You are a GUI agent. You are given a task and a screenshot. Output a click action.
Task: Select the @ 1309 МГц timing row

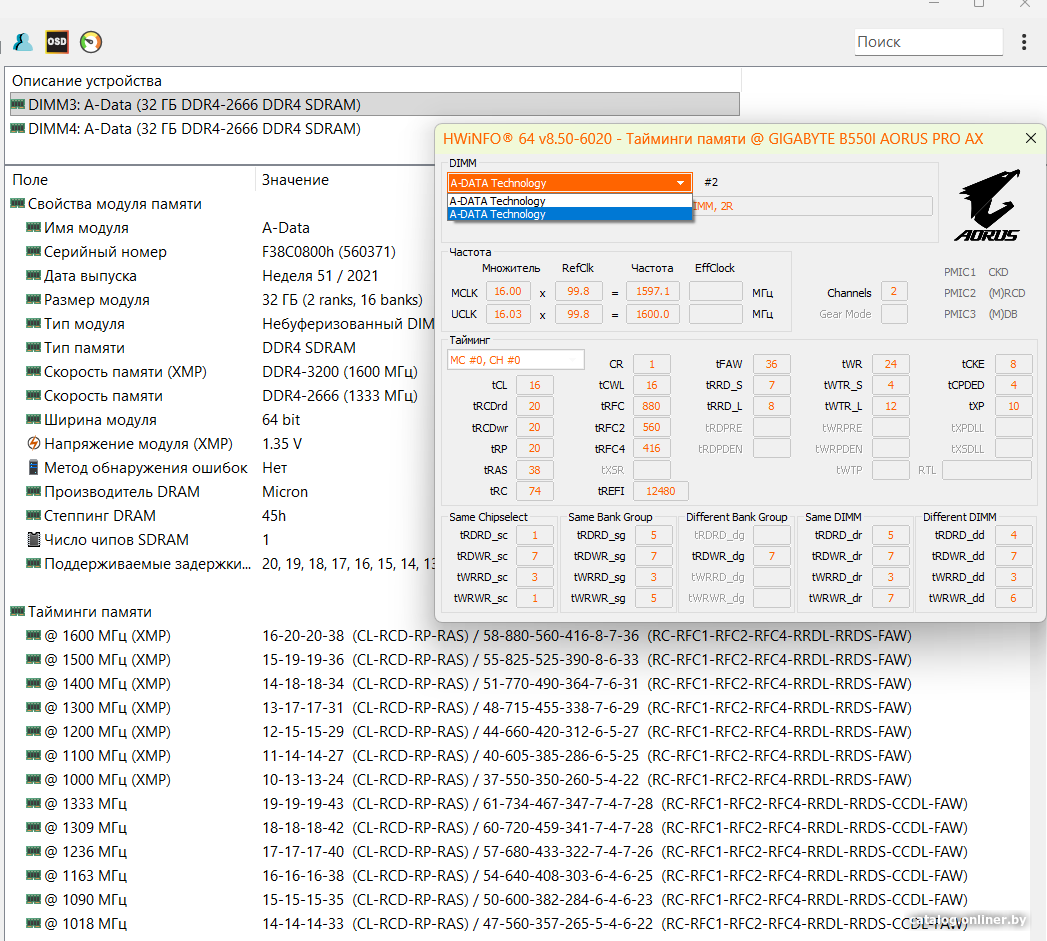497,827
